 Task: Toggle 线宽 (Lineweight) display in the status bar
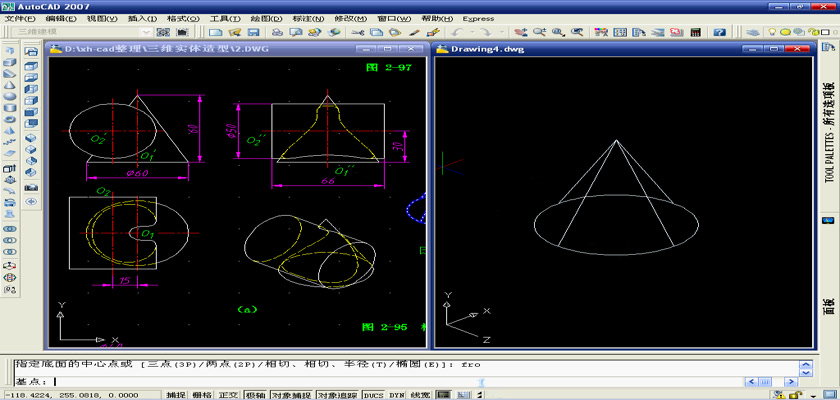click(421, 395)
